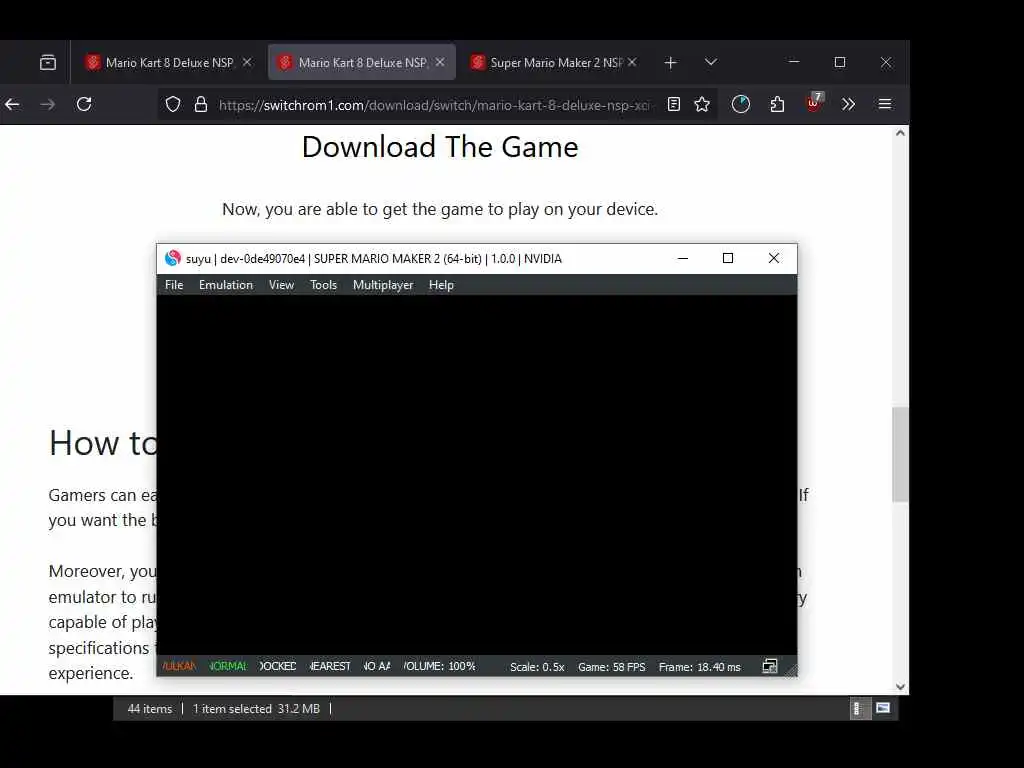Screen dimensions: 1024x768
Task: Click Game: 58 FPS status text
Action: pos(611,667)
